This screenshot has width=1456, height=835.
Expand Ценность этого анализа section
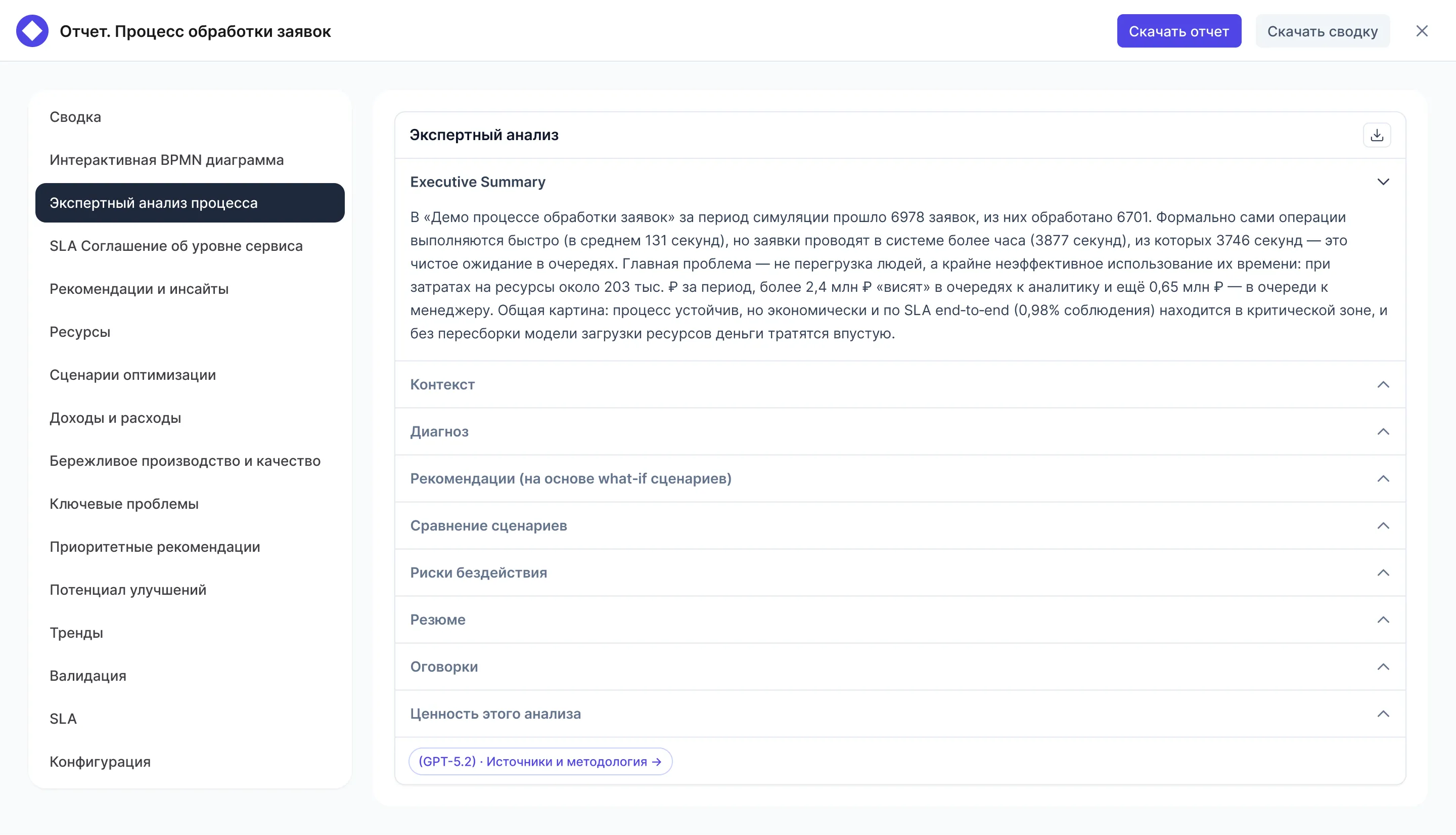point(1383,714)
